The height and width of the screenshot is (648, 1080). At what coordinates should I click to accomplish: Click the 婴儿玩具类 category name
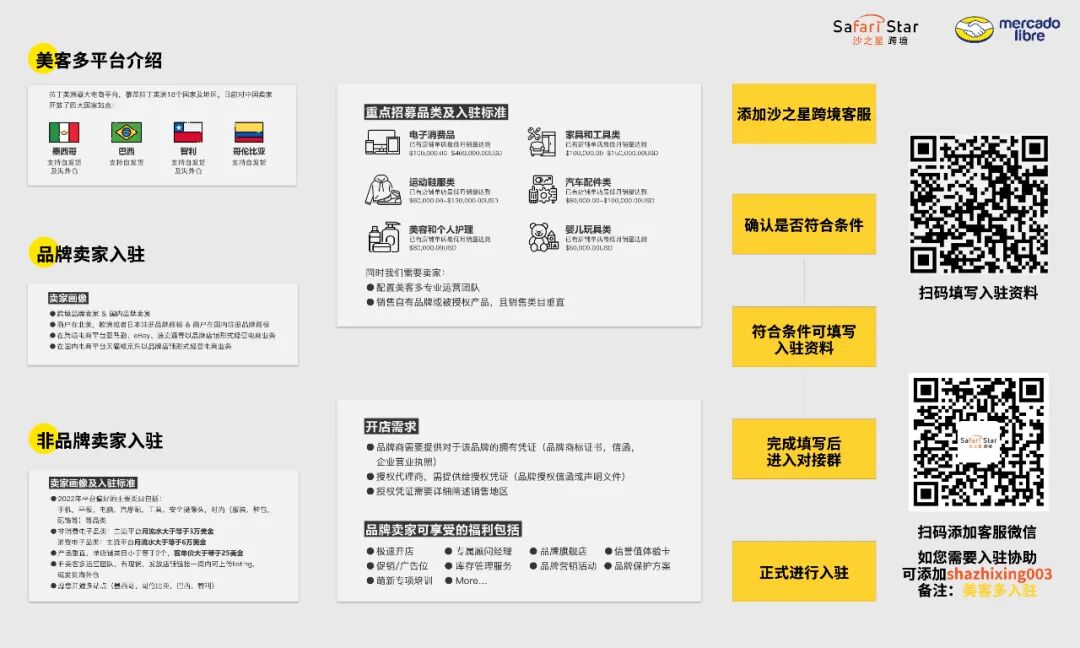588,229
